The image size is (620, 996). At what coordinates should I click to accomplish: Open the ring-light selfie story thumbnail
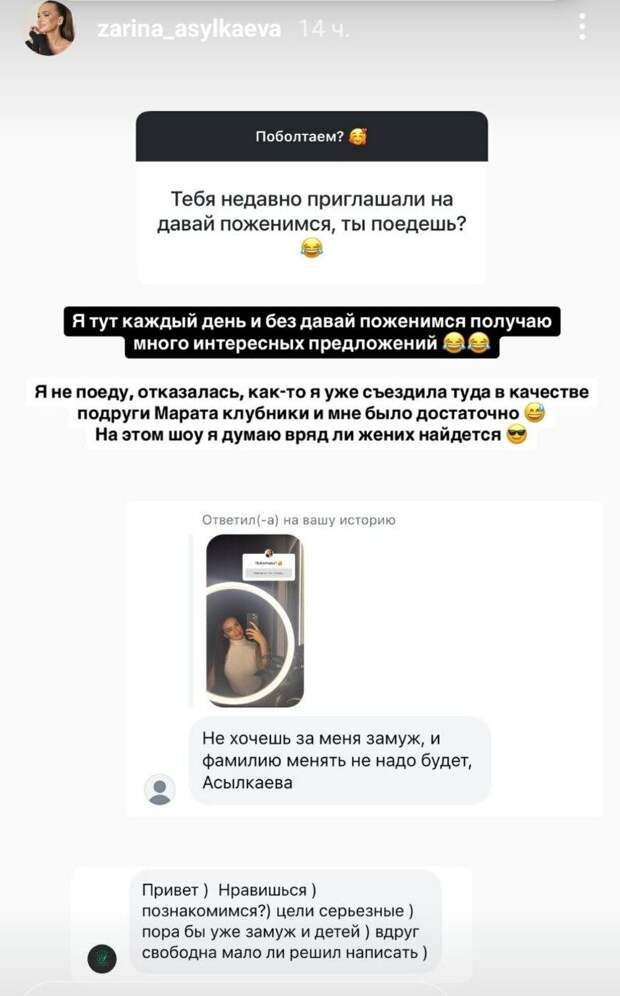(x=255, y=621)
